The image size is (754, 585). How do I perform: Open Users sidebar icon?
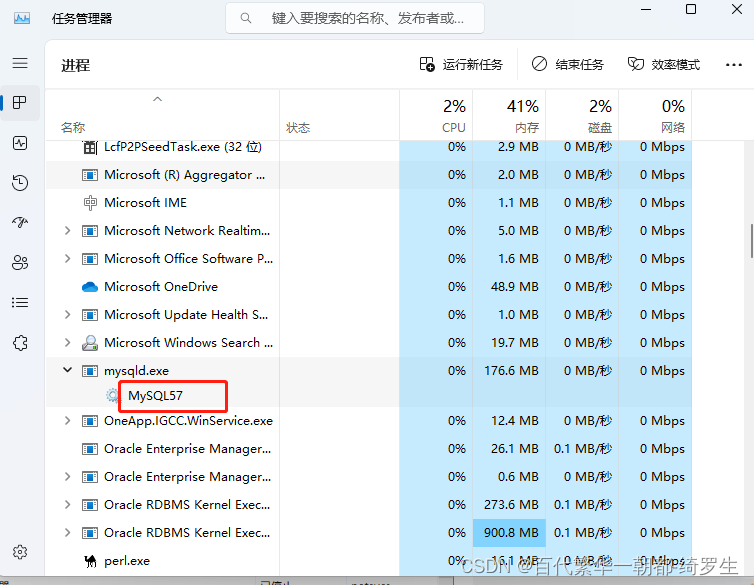[20, 262]
